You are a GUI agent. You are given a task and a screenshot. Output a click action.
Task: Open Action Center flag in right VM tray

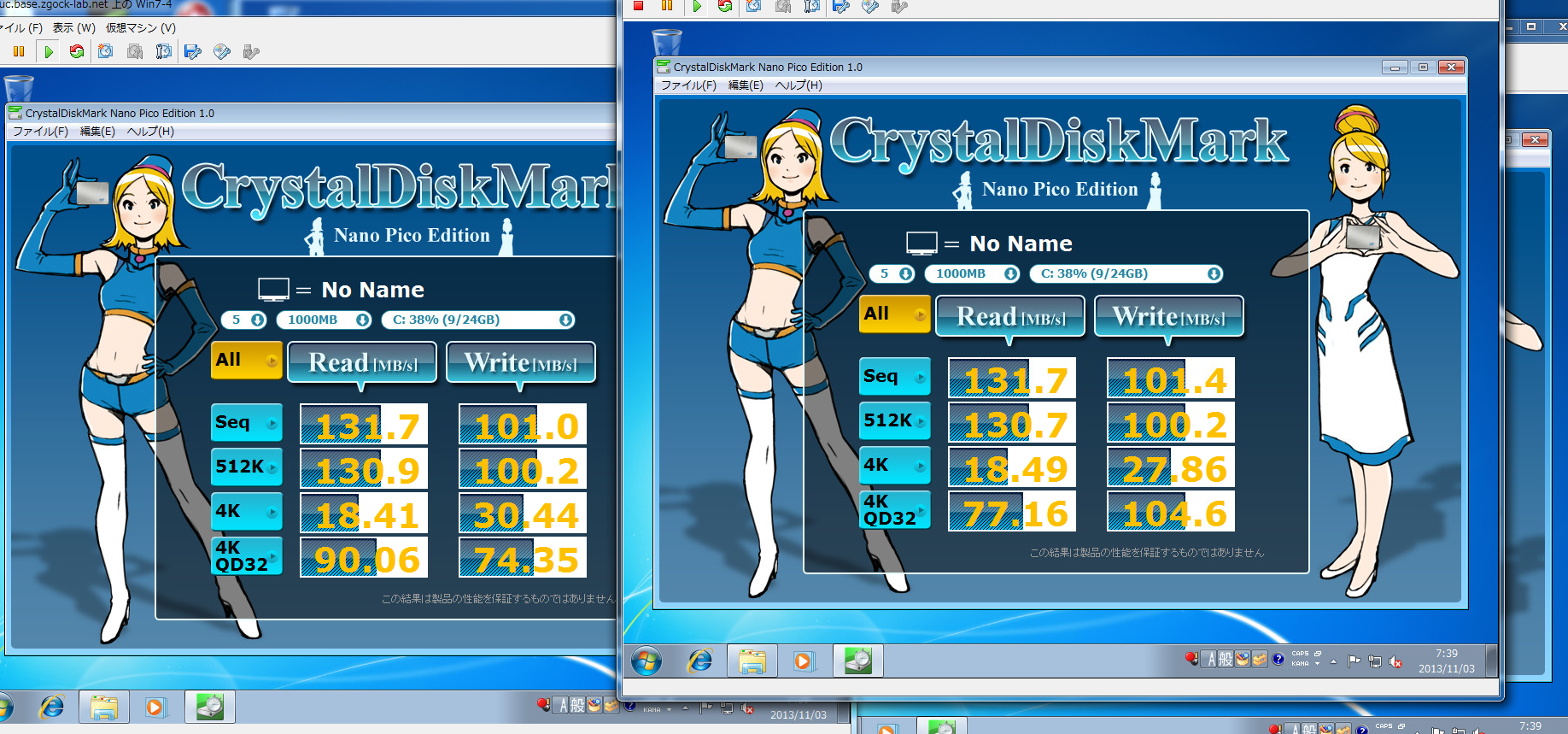(1354, 661)
